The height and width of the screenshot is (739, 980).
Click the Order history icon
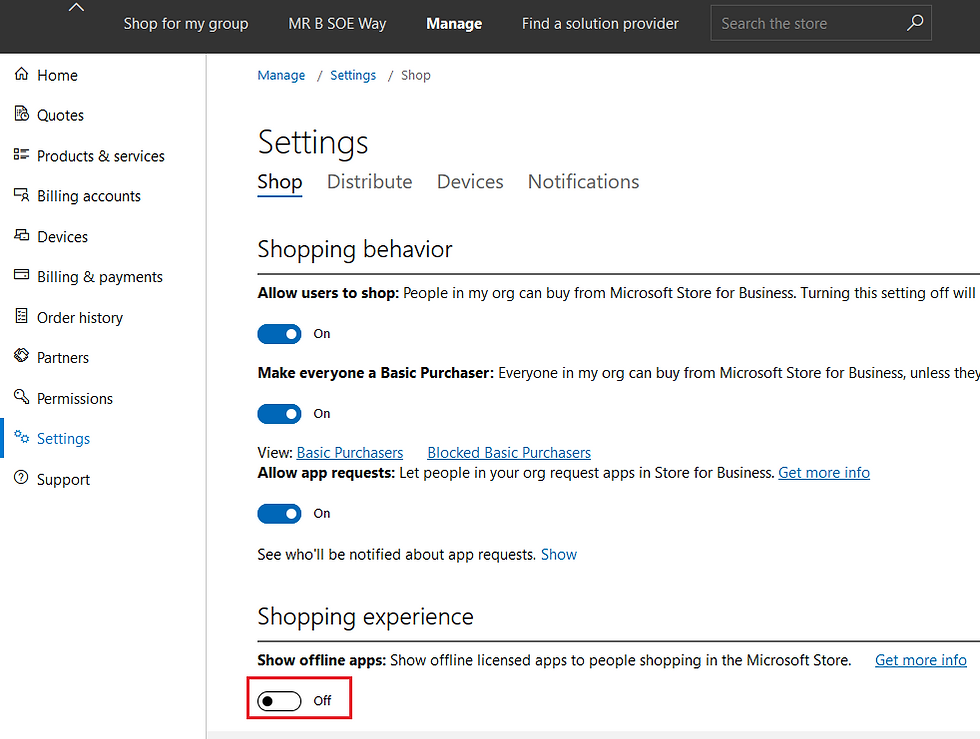(x=22, y=316)
